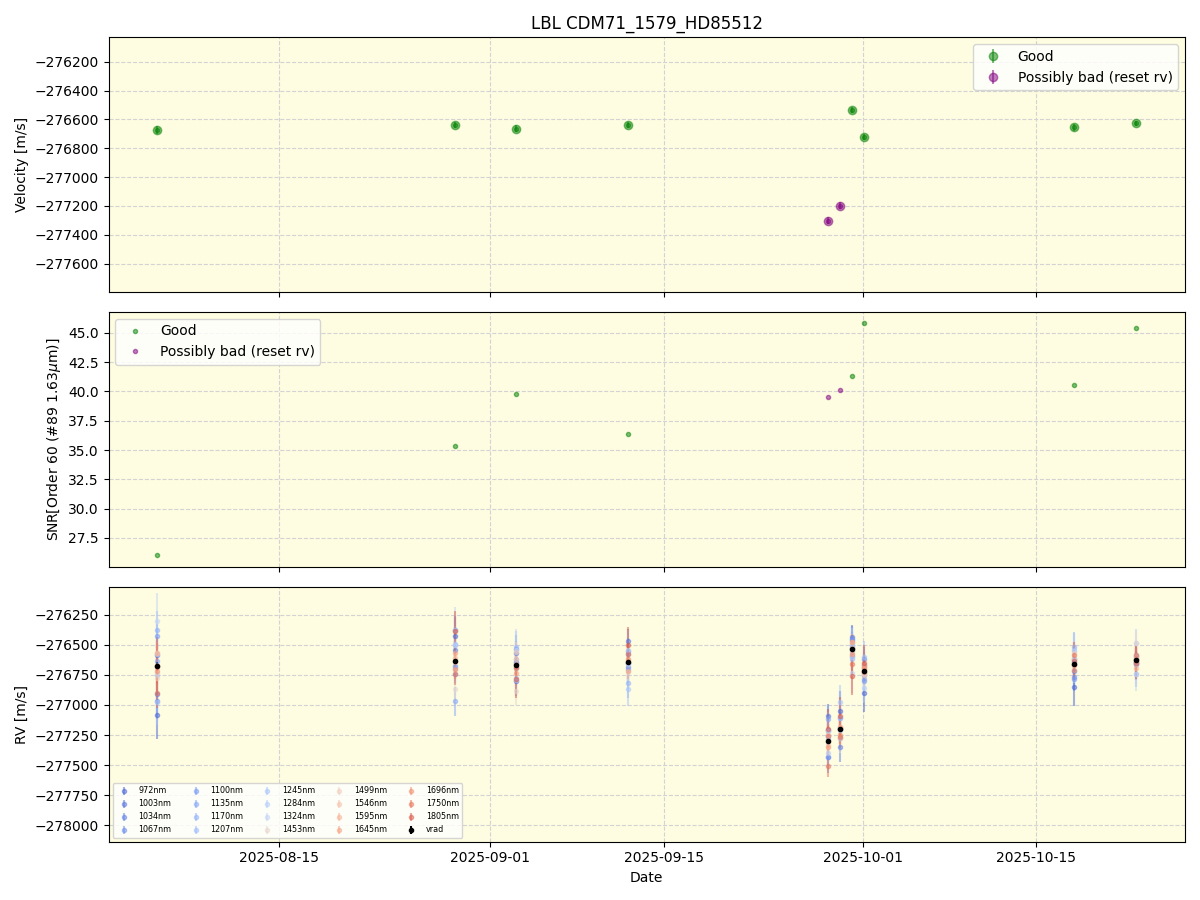Click the 1645nm legend marker
Screen dimensions: 1200x900
pos(340,830)
